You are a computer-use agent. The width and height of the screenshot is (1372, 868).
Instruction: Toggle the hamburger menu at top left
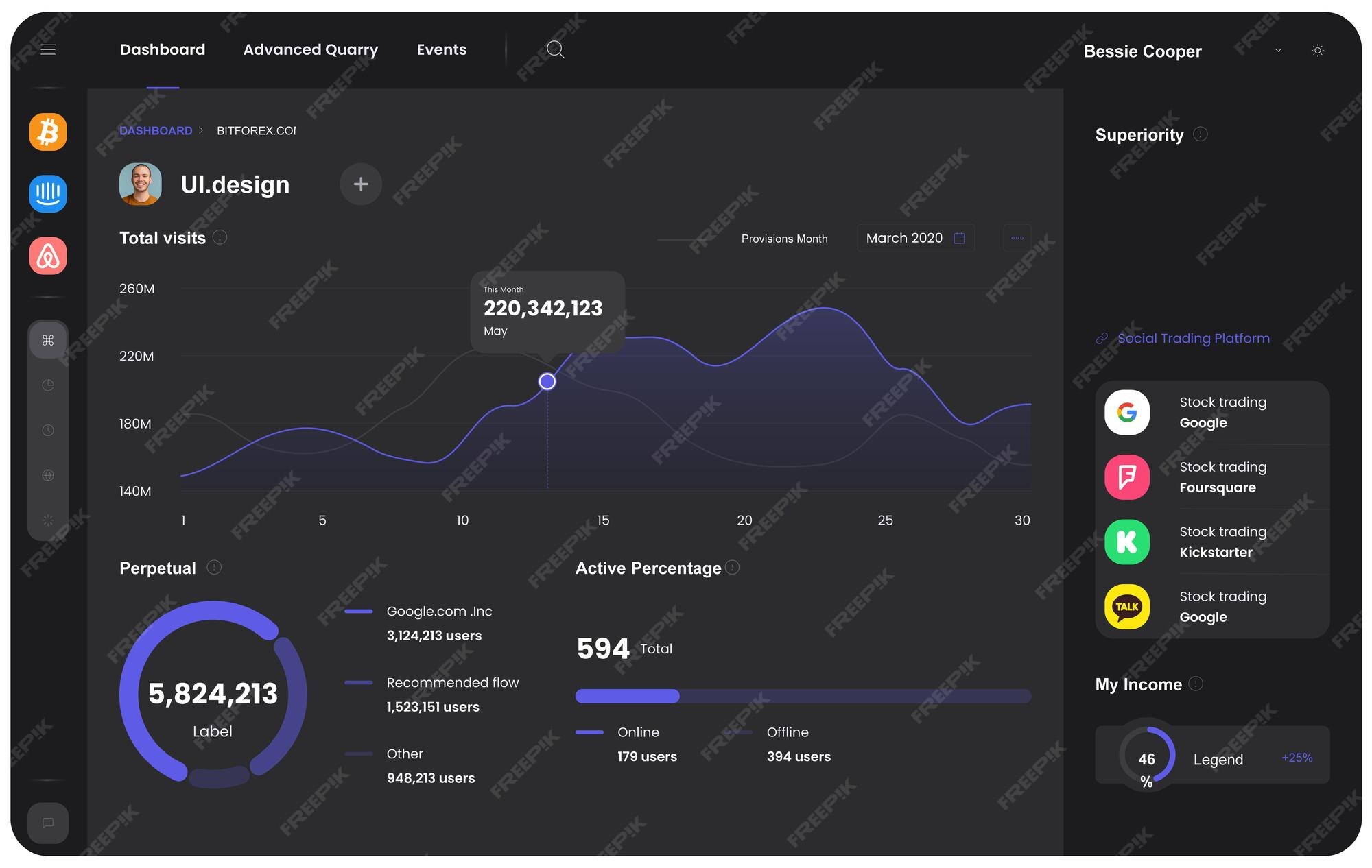[x=48, y=49]
